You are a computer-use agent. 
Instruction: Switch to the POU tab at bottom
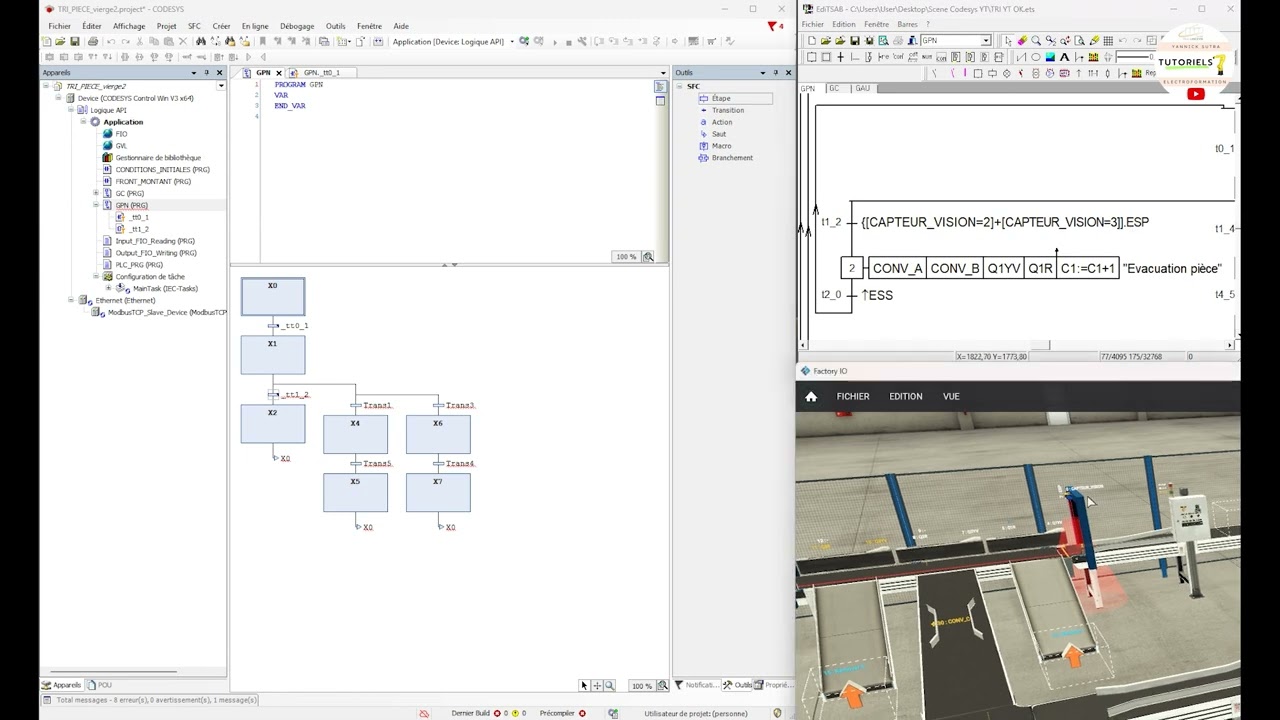100,685
